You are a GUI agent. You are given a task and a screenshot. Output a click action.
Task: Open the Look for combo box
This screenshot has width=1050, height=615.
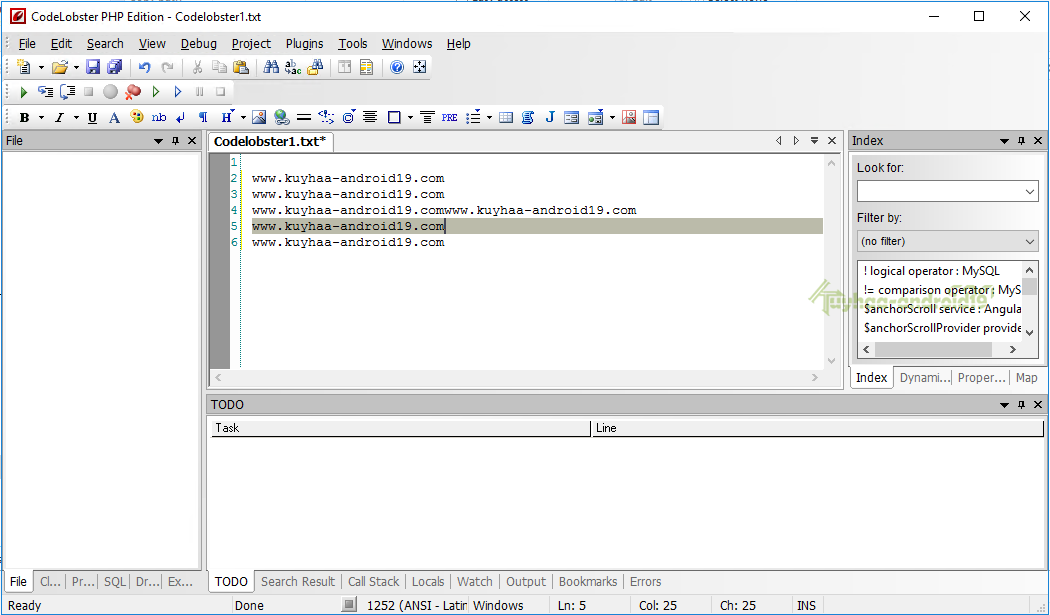click(x=948, y=192)
